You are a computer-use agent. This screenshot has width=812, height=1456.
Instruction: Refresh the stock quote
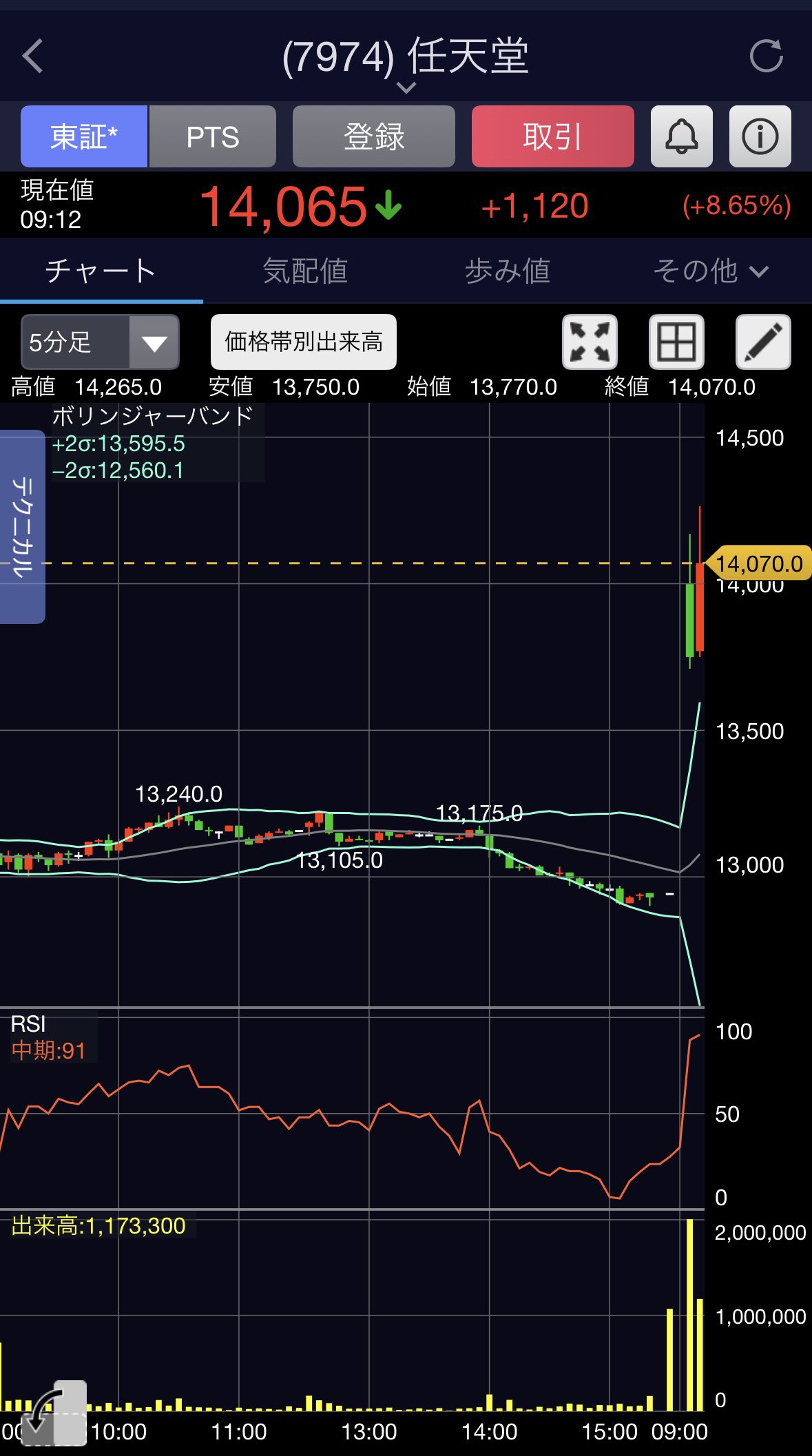tap(766, 56)
